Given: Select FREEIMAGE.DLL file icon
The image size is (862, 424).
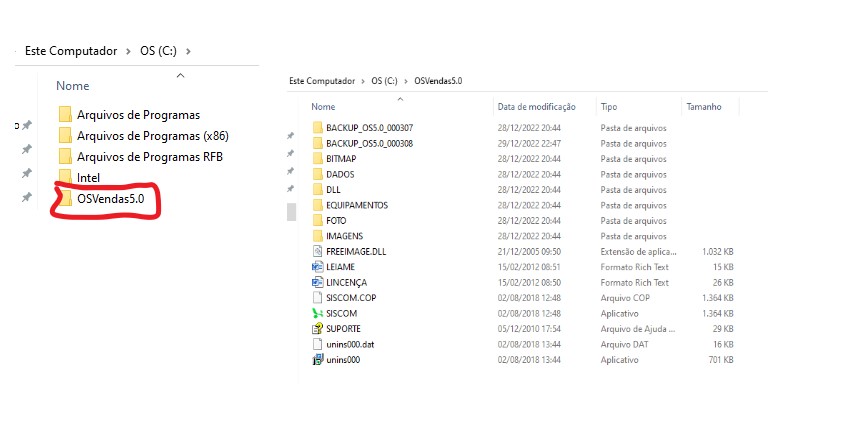Looking at the screenshot, I should tap(317, 251).
